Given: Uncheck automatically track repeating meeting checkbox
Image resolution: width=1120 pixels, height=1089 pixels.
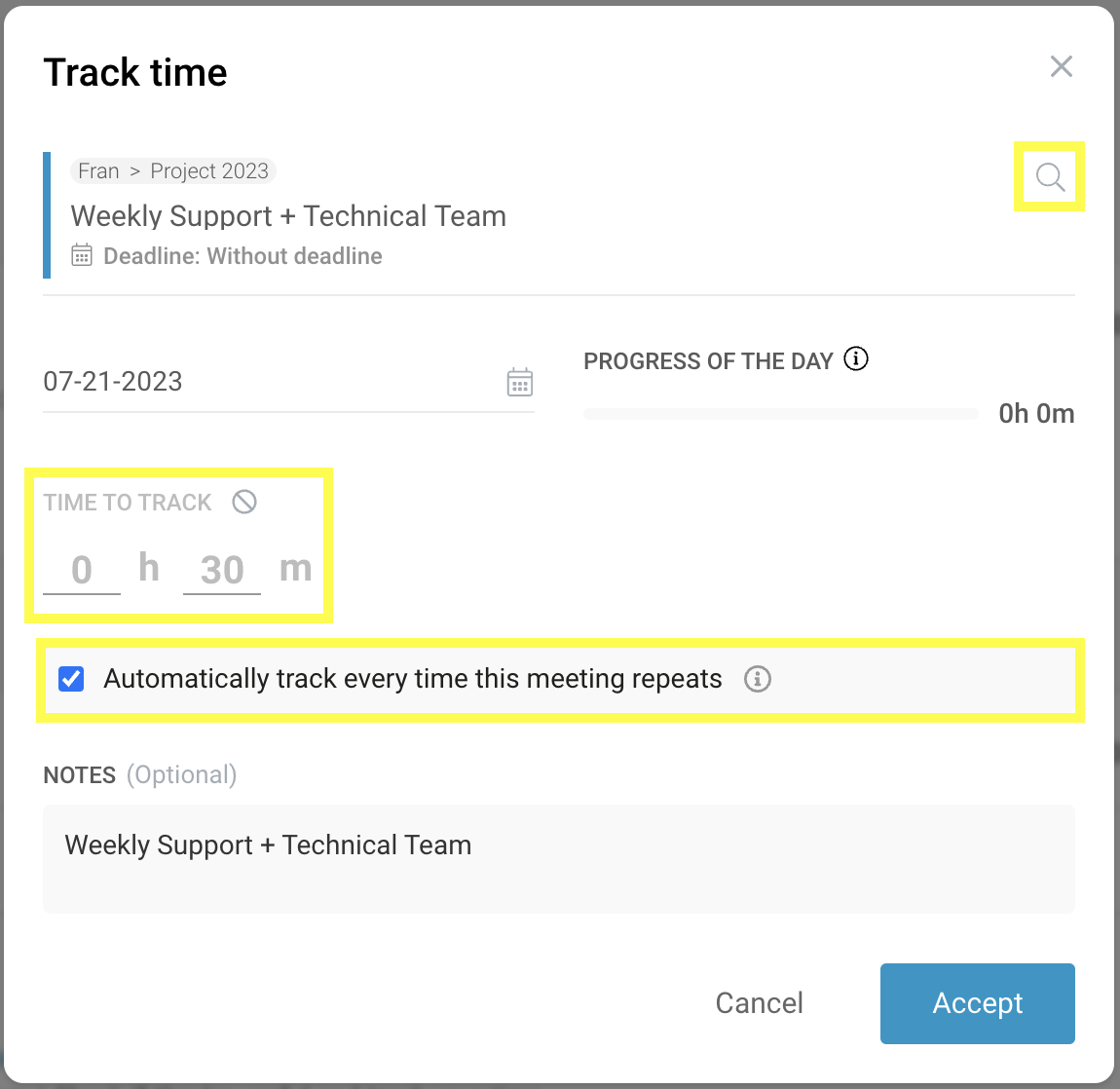Looking at the screenshot, I should (x=71, y=679).
